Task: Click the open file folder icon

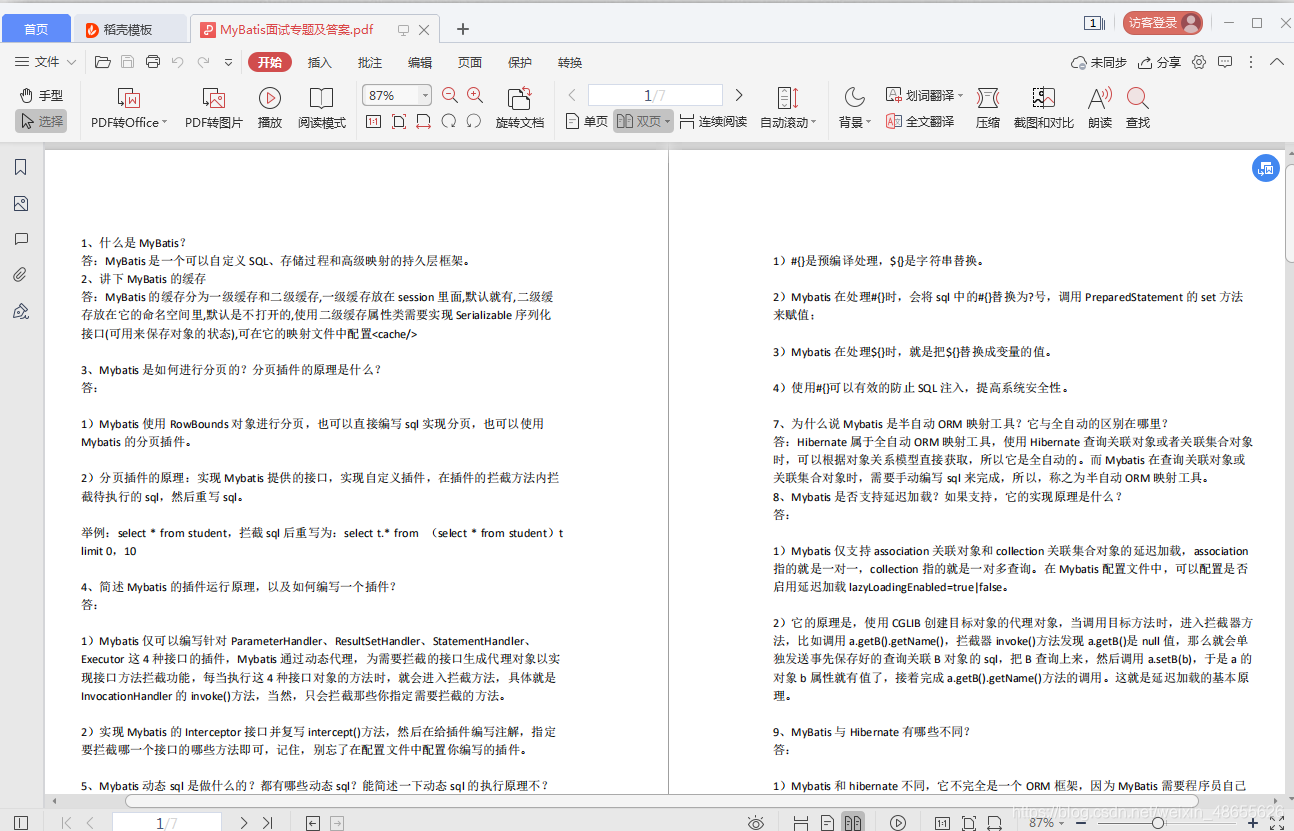Action: pyautogui.click(x=102, y=62)
